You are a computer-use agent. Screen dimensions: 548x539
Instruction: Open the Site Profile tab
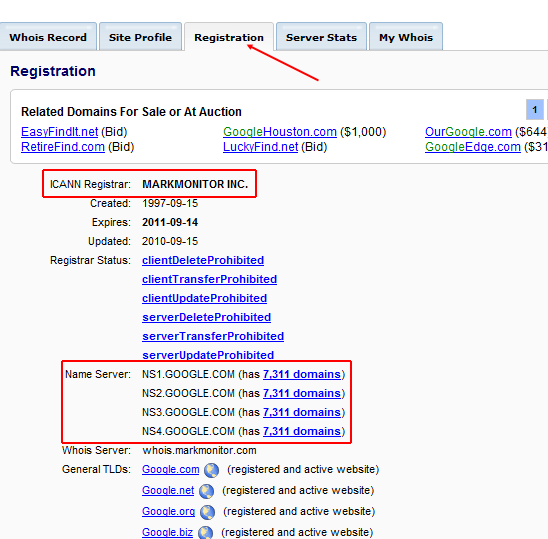click(140, 37)
